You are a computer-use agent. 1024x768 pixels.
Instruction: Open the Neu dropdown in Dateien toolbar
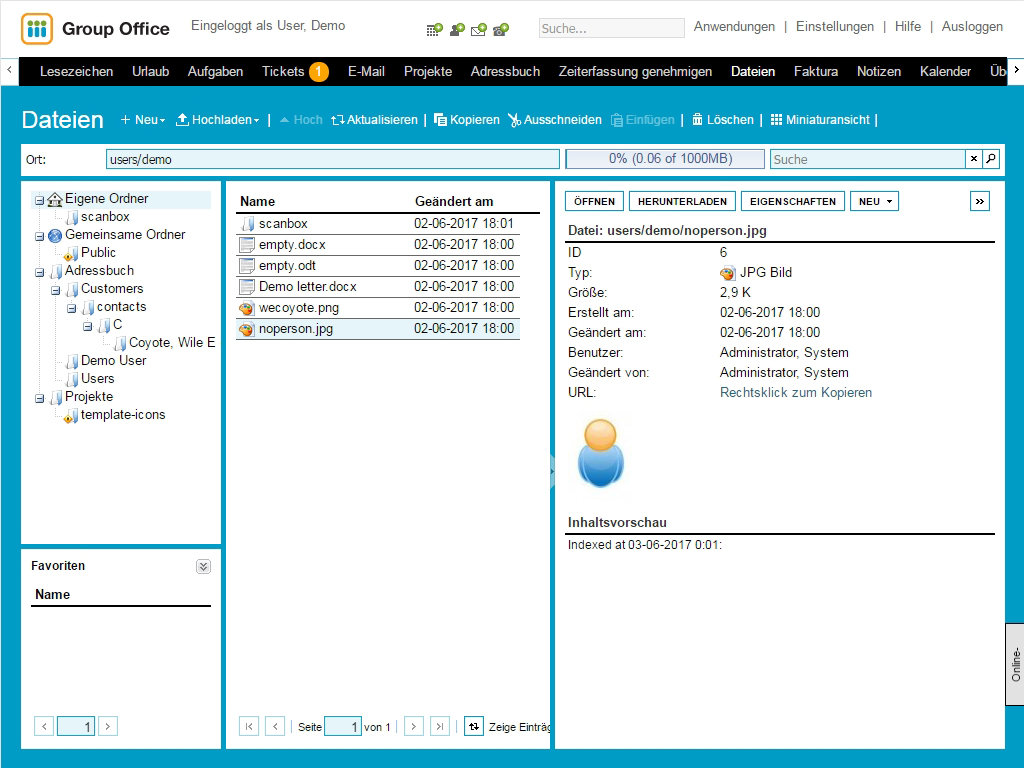click(x=143, y=120)
